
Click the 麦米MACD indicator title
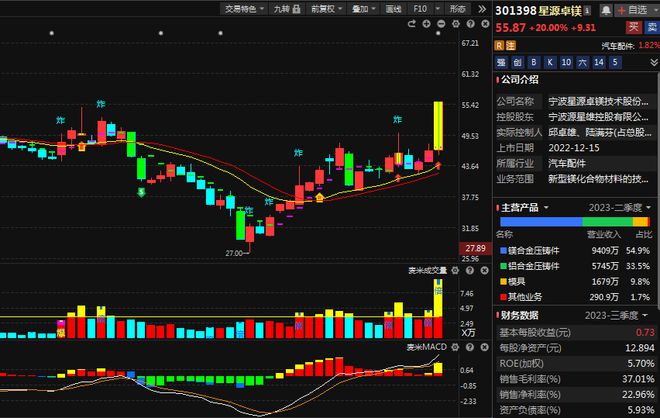click(426, 347)
